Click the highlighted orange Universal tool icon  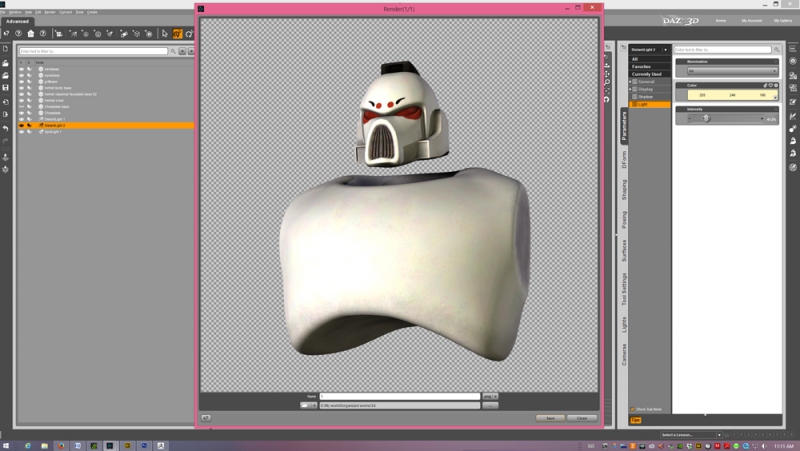tap(177, 34)
